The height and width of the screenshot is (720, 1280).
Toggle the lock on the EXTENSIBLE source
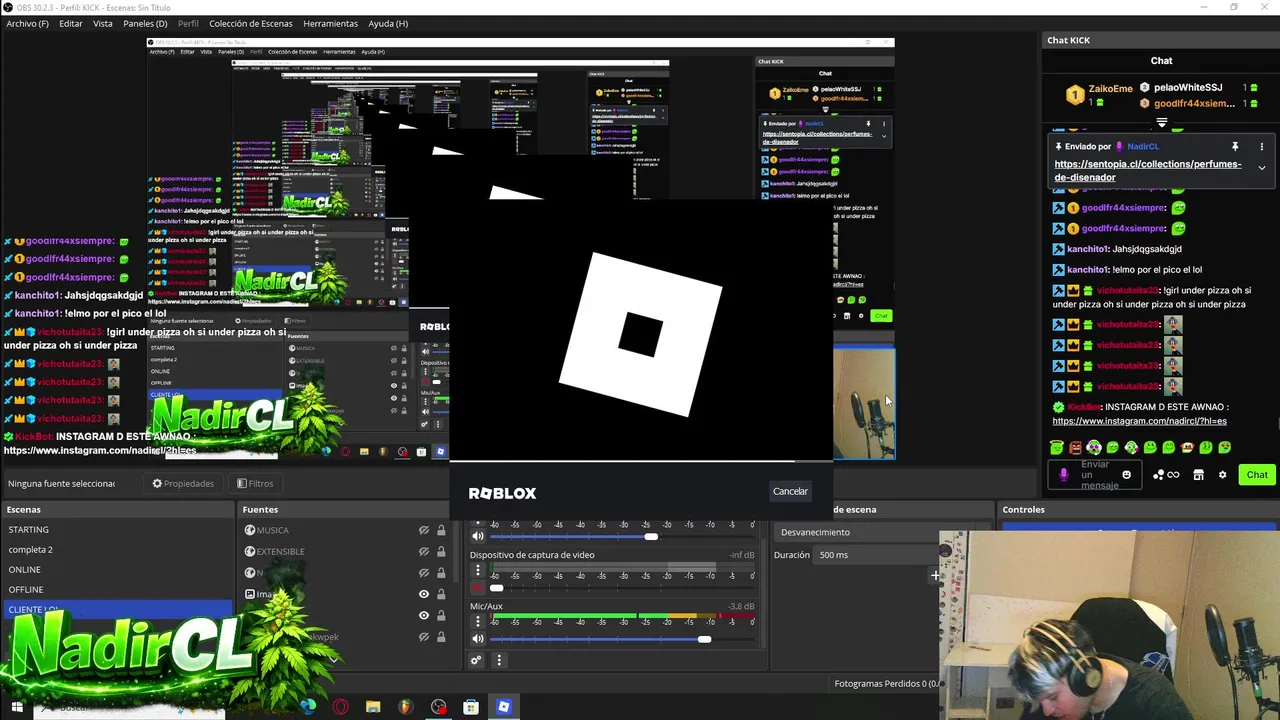[x=441, y=551]
